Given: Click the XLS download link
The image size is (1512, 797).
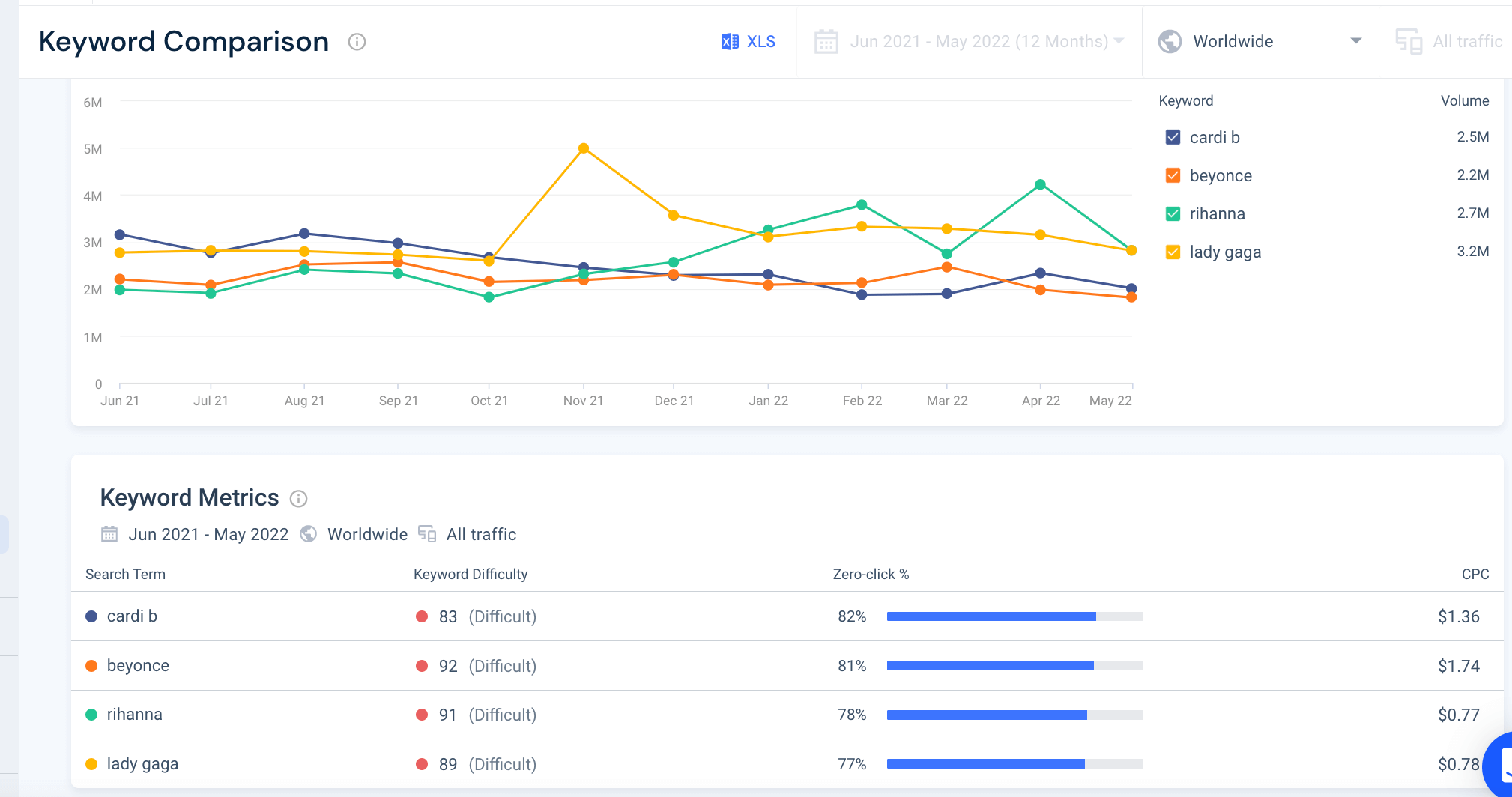Looking at the screenshot, I should pyautogui.click(x=759, y=41).
